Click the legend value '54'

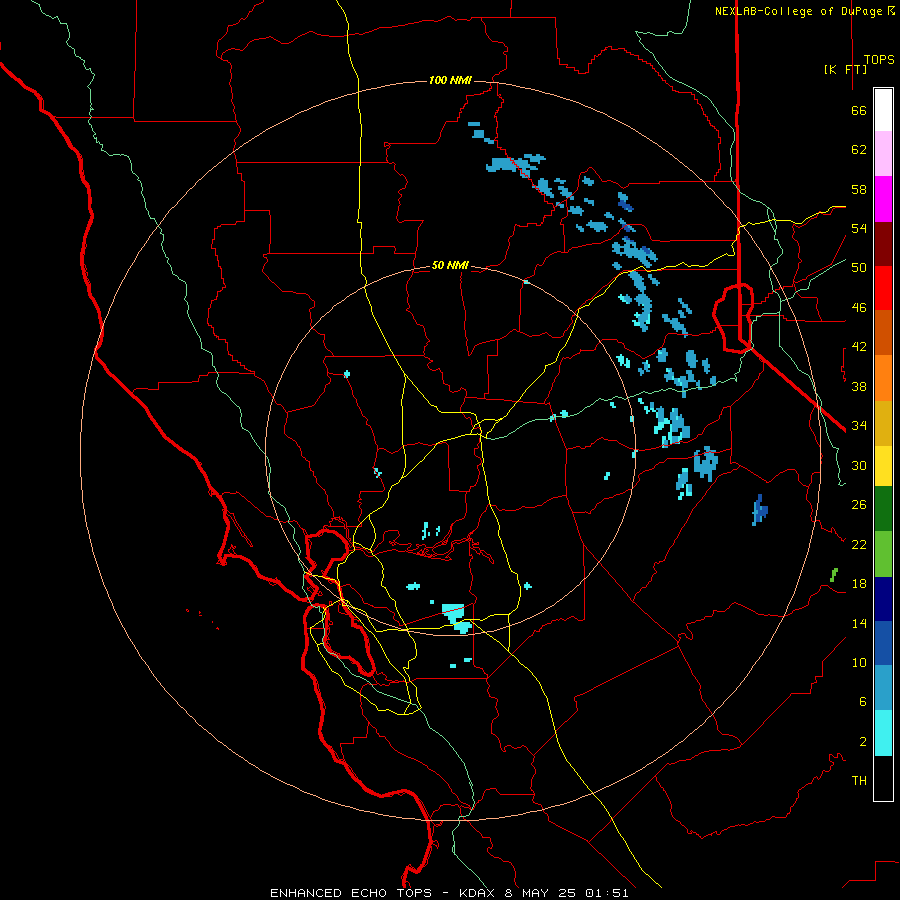(x=859, y=228)
